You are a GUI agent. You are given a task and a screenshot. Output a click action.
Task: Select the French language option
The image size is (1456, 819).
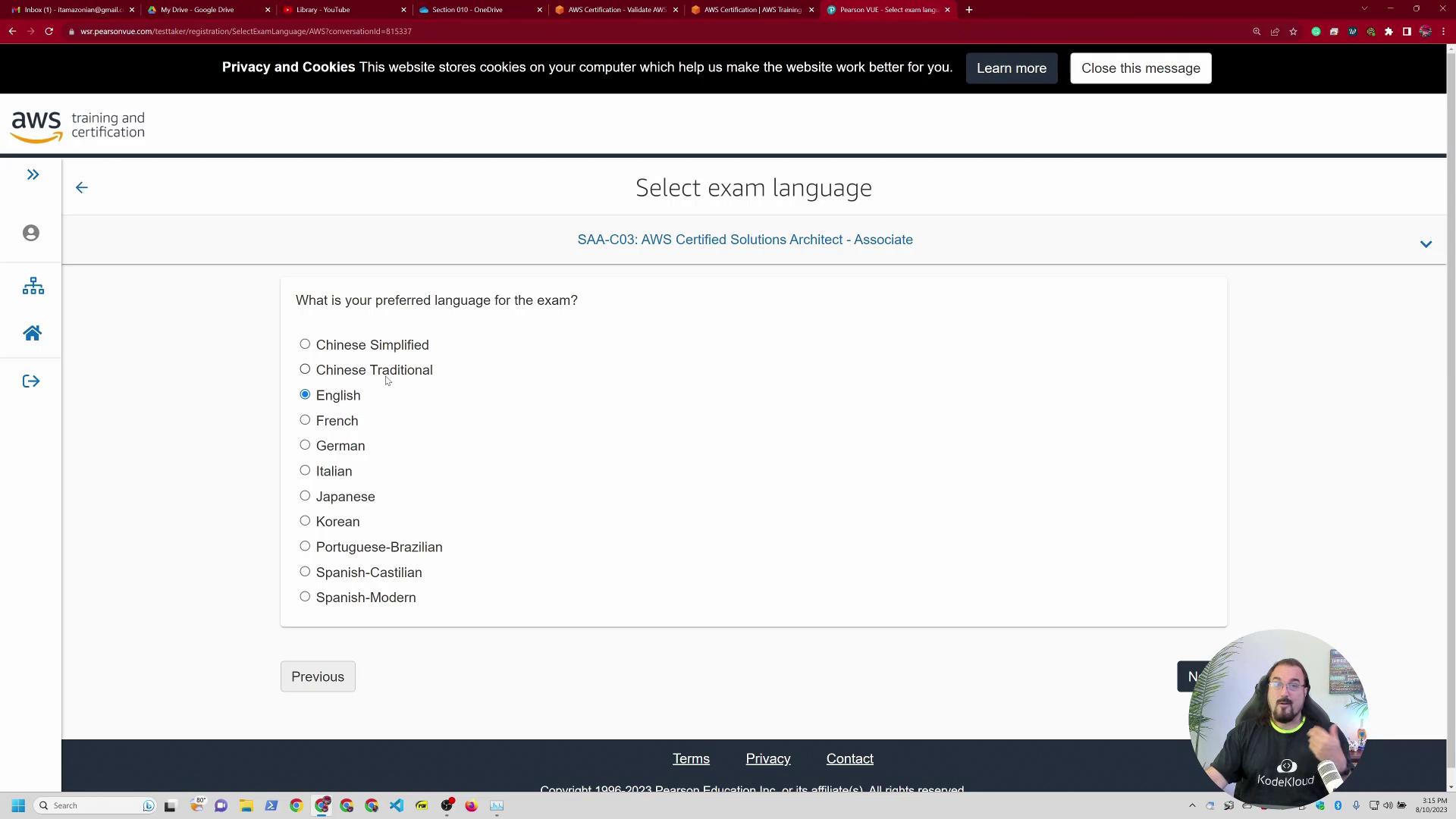coord(305,420)
